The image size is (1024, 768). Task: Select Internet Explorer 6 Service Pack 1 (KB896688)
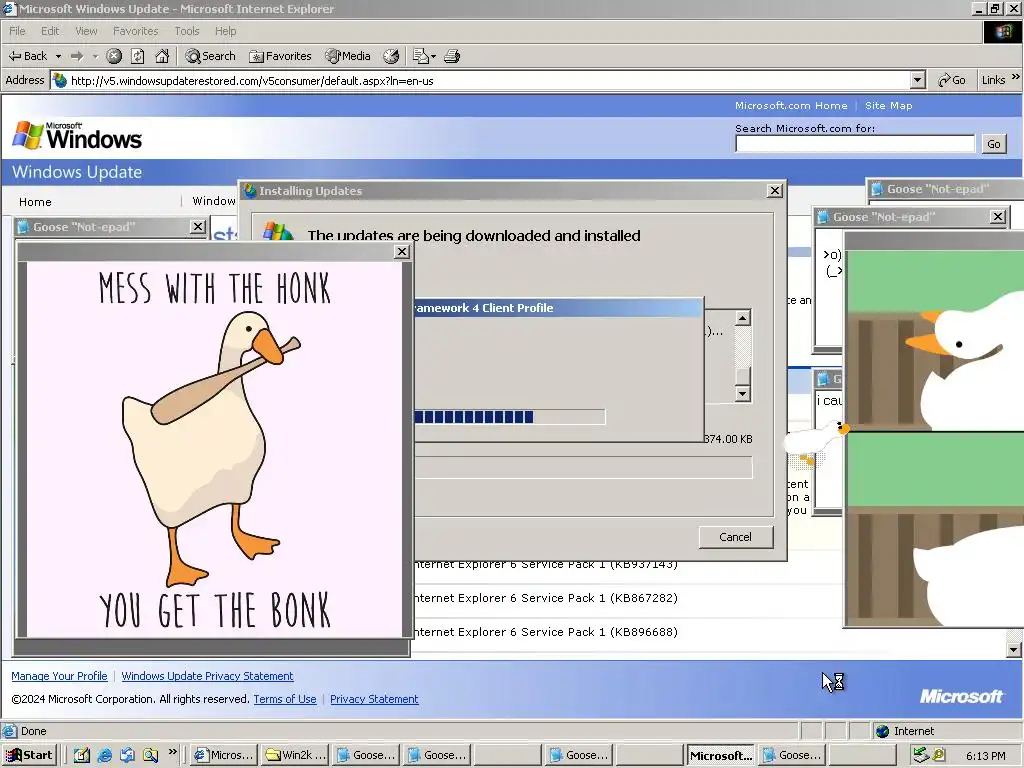547,632
